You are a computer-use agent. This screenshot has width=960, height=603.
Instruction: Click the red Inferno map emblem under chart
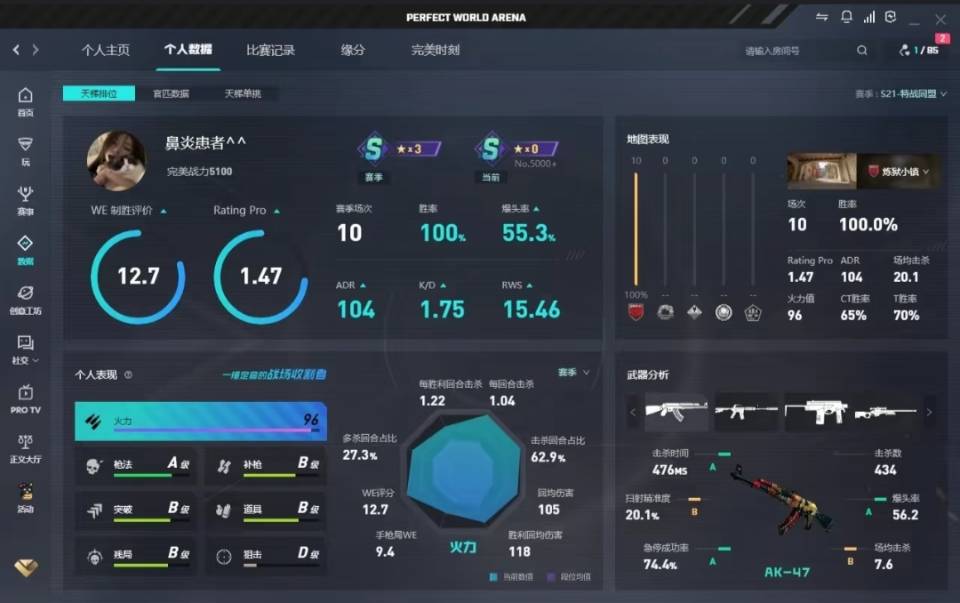coord(636,312)
